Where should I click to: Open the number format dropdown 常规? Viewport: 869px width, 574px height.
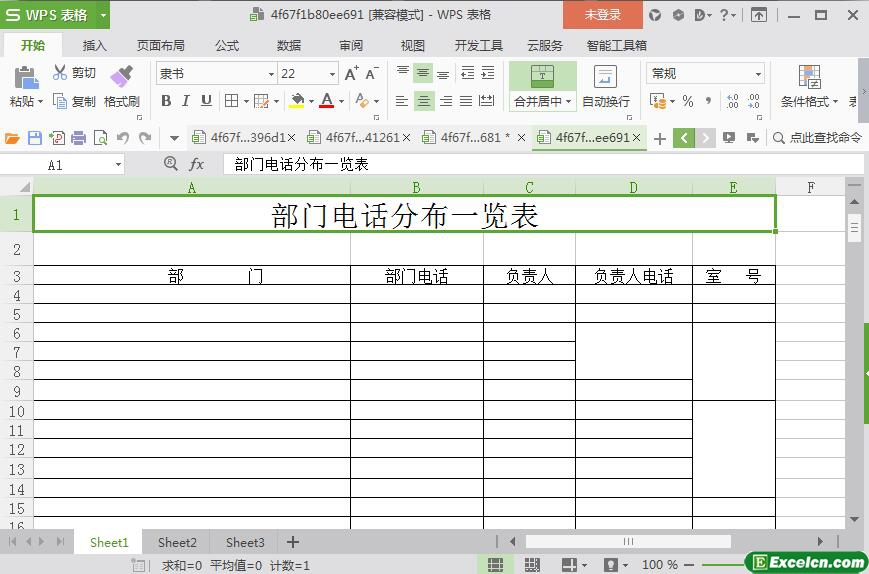click(x=705, y=73)
